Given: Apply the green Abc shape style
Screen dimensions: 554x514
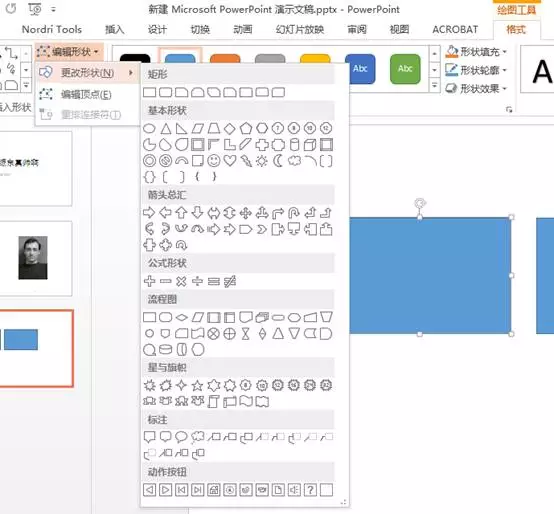Looking at the screenshot, I should click(405, 69).
